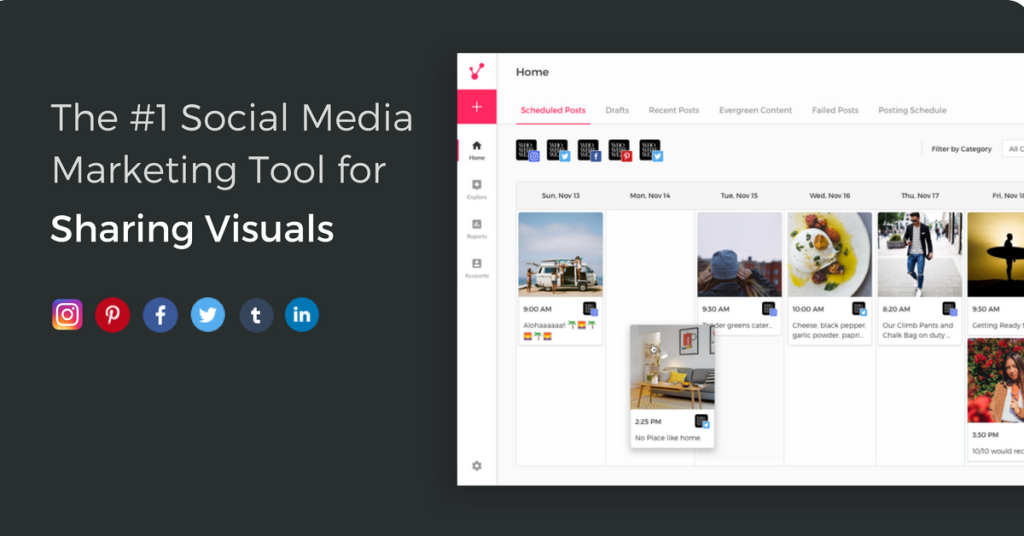
Task: Open the woman with red flowers thumbnail
Action: click(996, 381)
